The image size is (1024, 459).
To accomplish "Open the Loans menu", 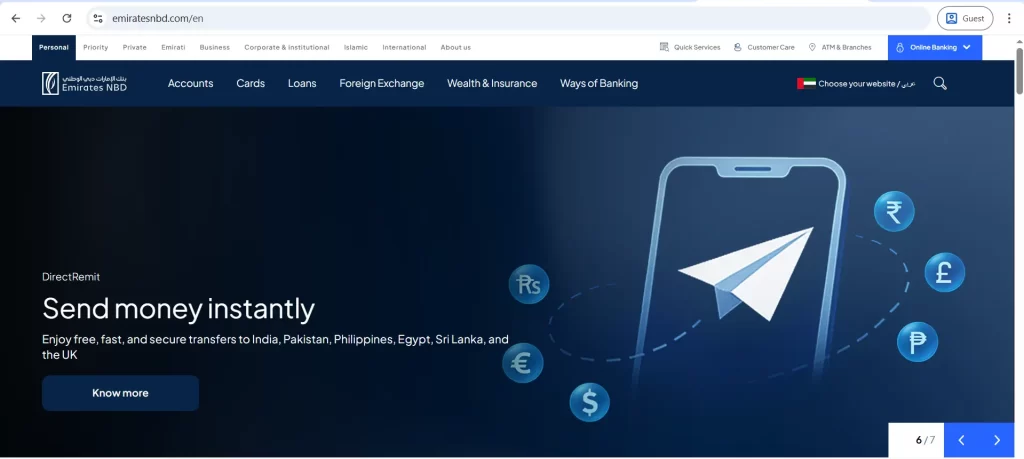I will (302, 84).
